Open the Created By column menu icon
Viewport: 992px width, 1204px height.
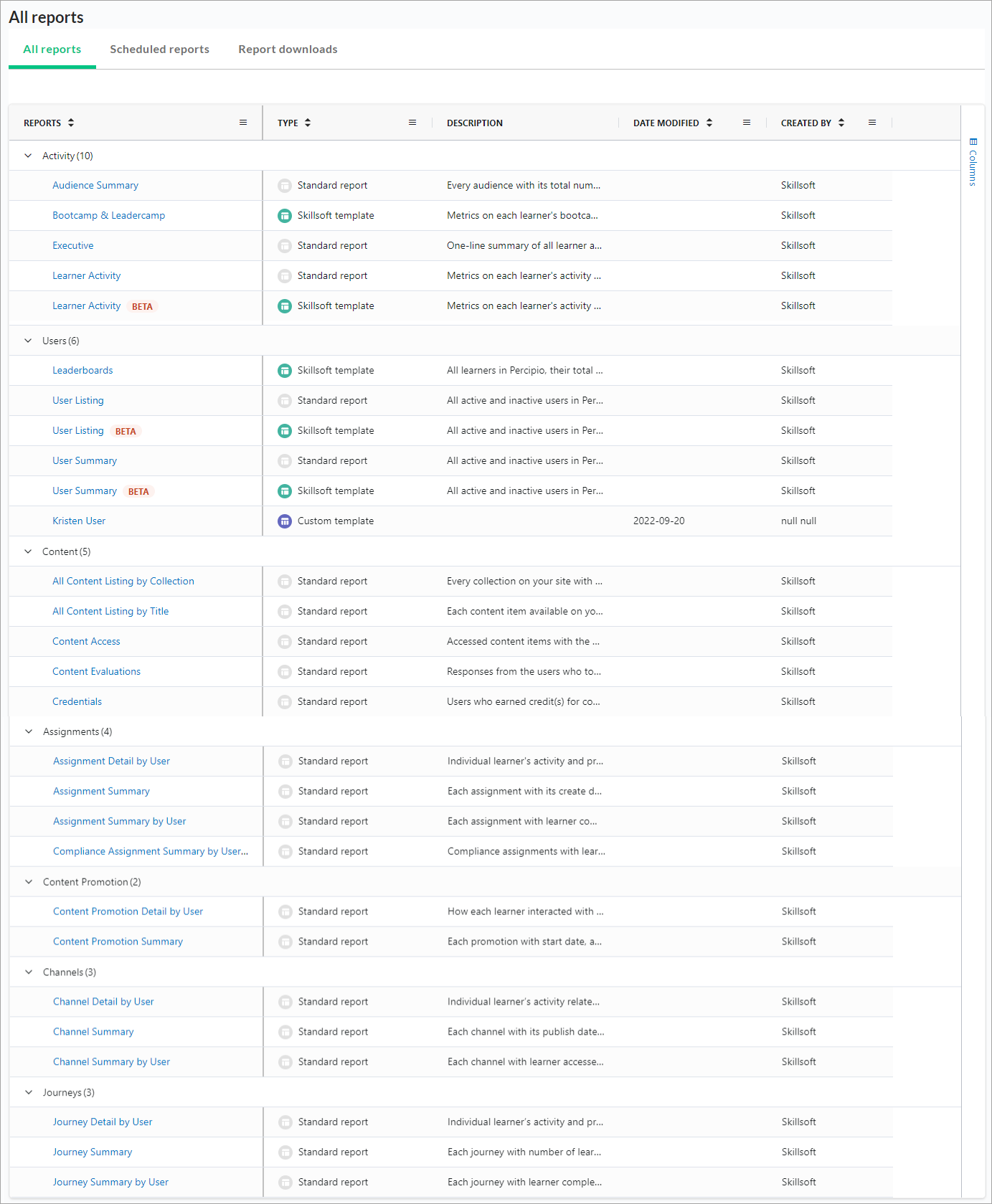(872, 123)
